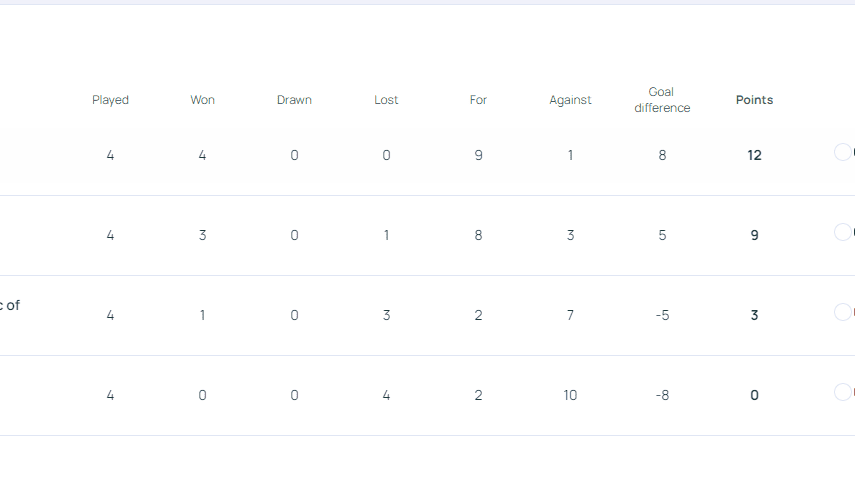Screen dimensions: 855x479
Task: Click the Against column header
Action: 570,100
